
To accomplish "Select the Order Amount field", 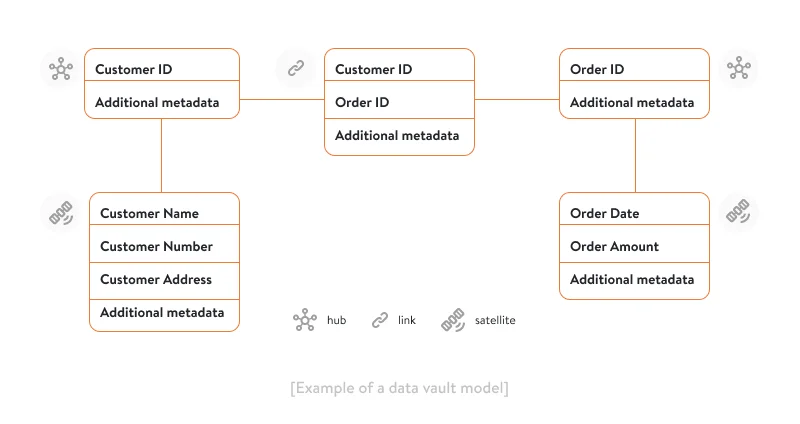I will 614,246.
